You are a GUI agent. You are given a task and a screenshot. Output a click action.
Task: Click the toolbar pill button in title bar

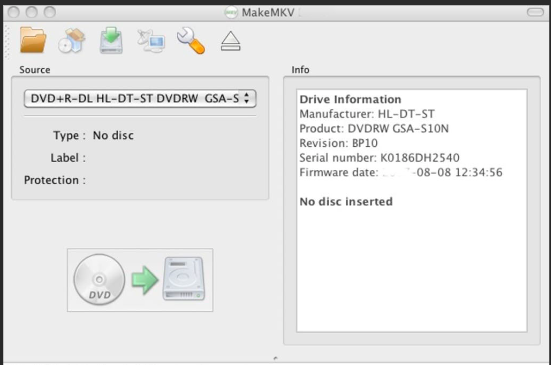pyautogui.click(x=535, y=12)
